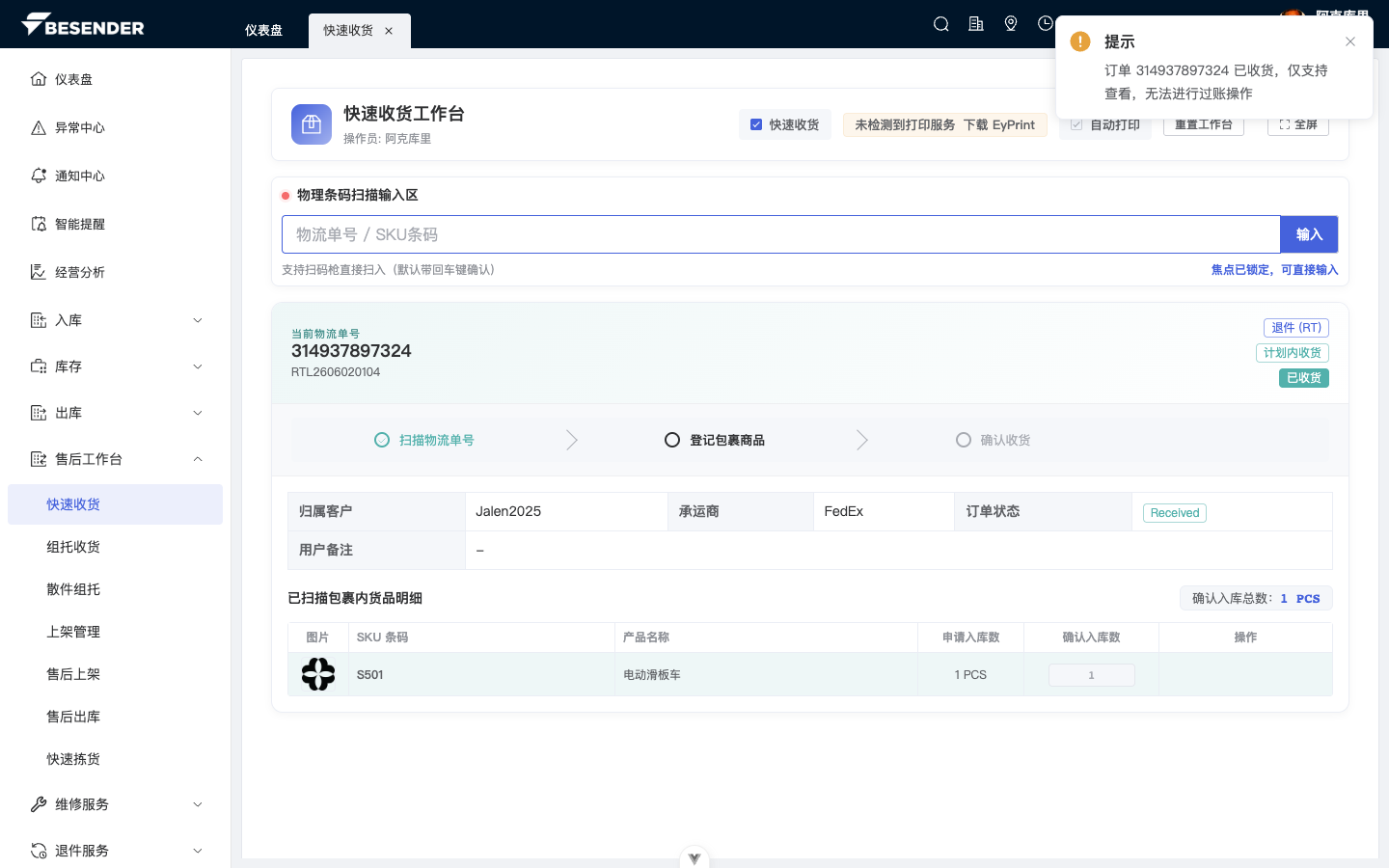The width and height of the screenshot is (1389, 868).
Task: Click the clock icon in top bar
Action: 1046,24
